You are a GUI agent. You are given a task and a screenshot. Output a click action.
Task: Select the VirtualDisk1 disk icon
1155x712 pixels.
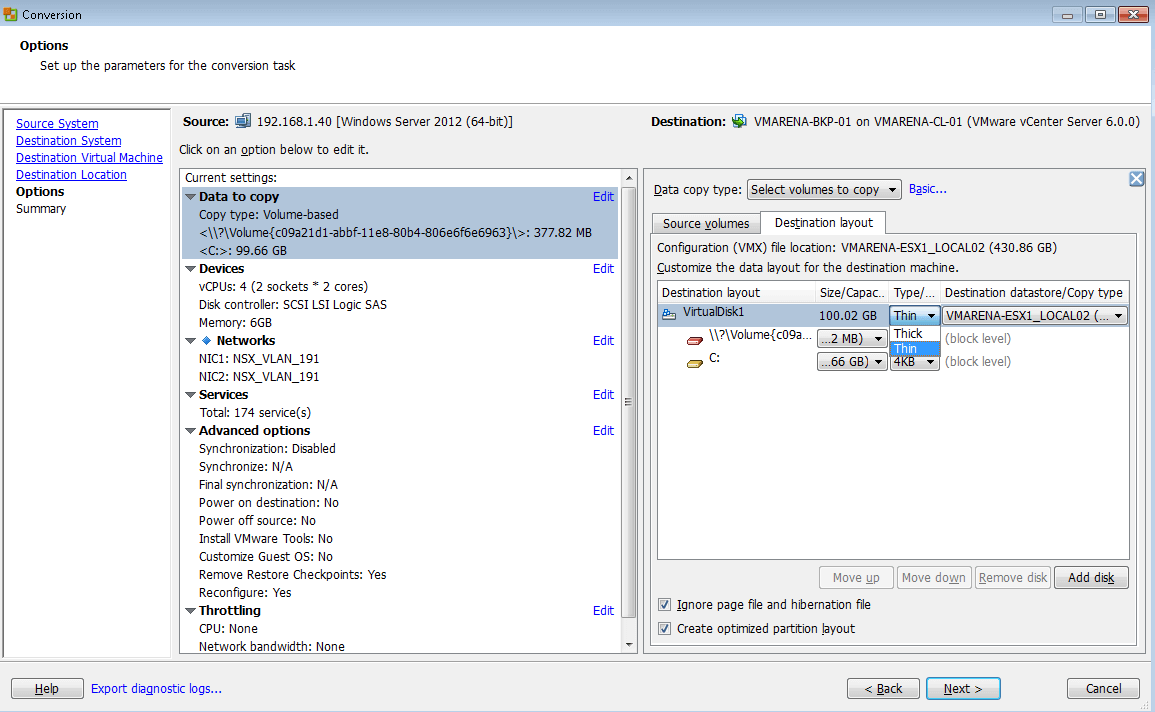(669, 314)
